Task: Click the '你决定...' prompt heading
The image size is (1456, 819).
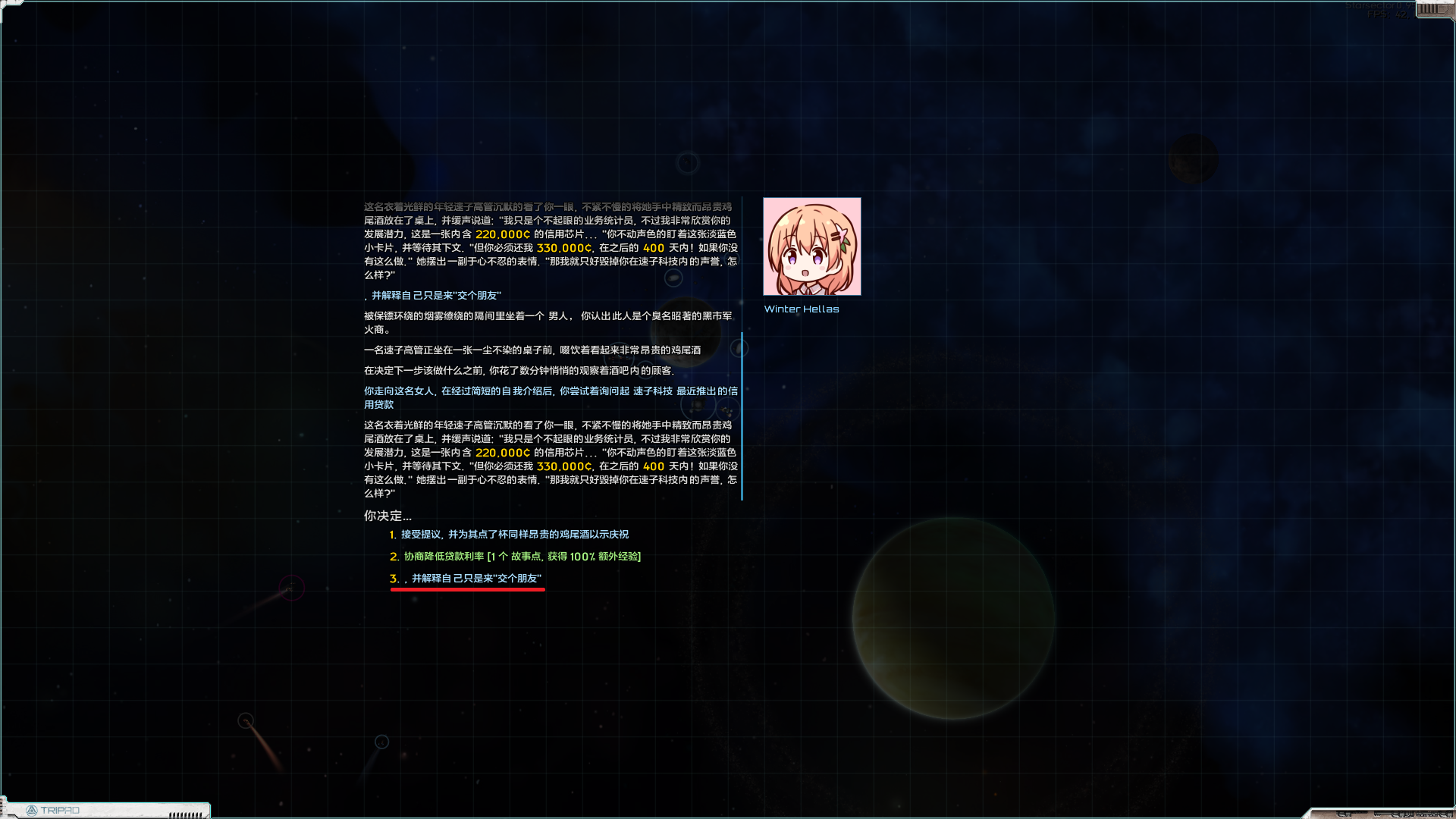Action: [388, 516]
